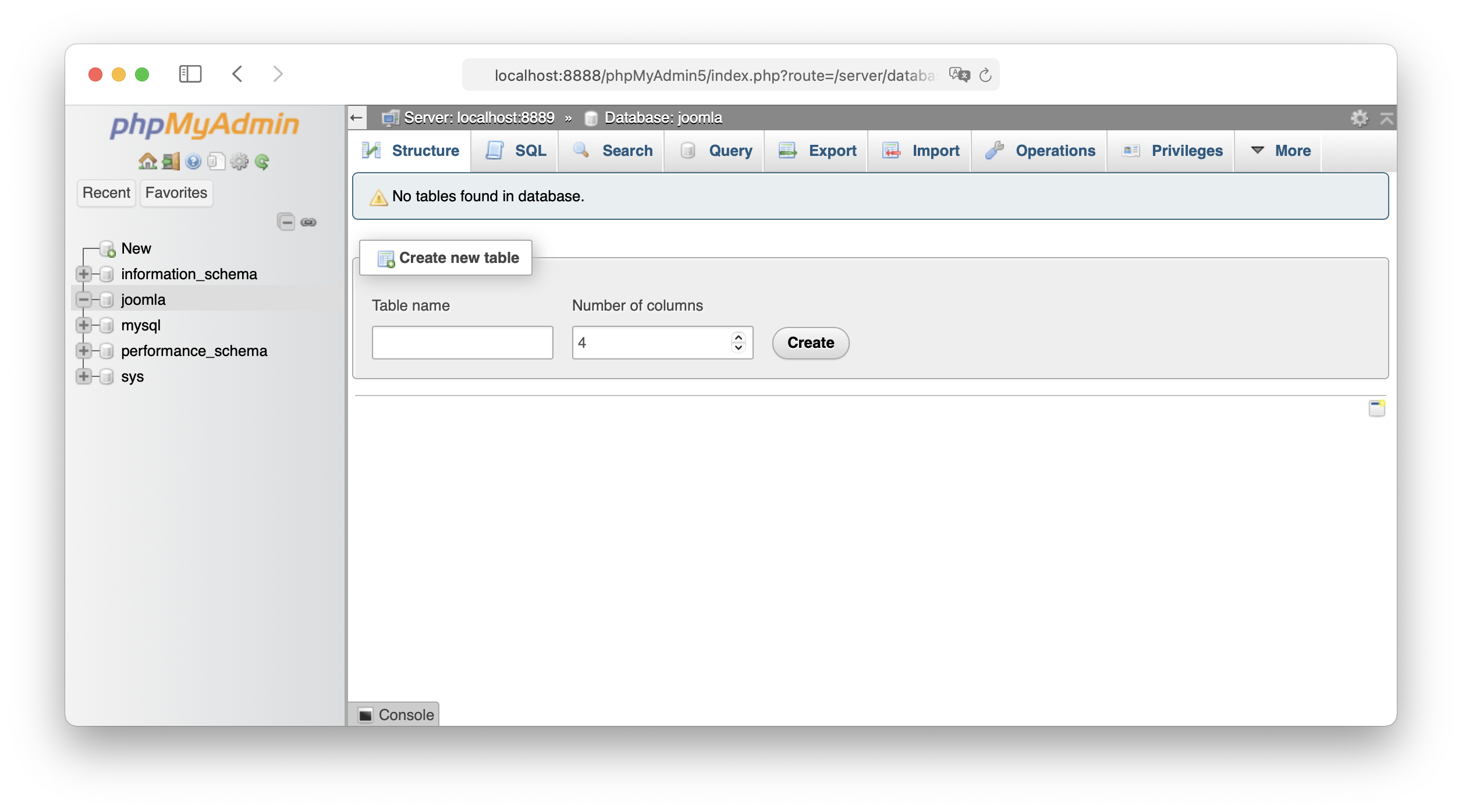The width and height of the screenshot is (1462, 812).
Task: Reload navigation panel green arrow
Action: click(262, 161)
